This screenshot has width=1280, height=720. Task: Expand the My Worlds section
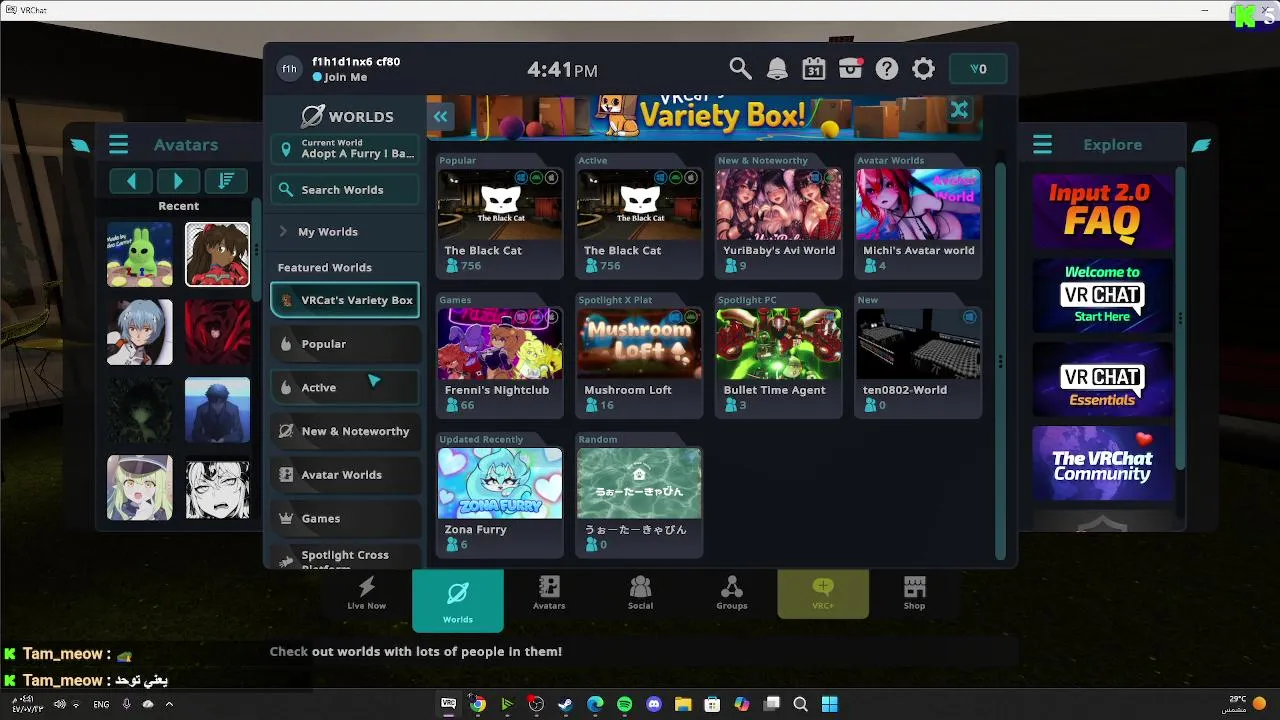coord(345,231)
